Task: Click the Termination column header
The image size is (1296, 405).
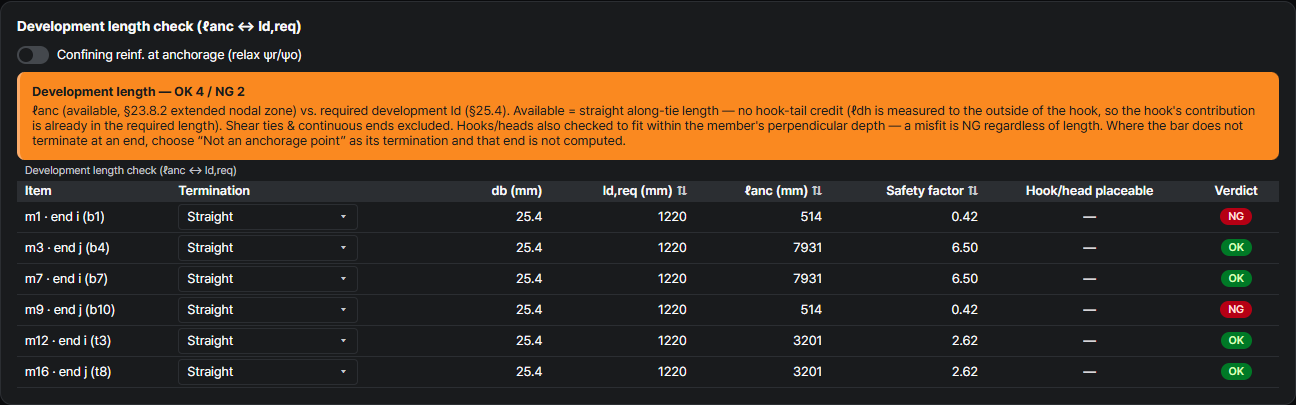Action: (x=214, y=190)
